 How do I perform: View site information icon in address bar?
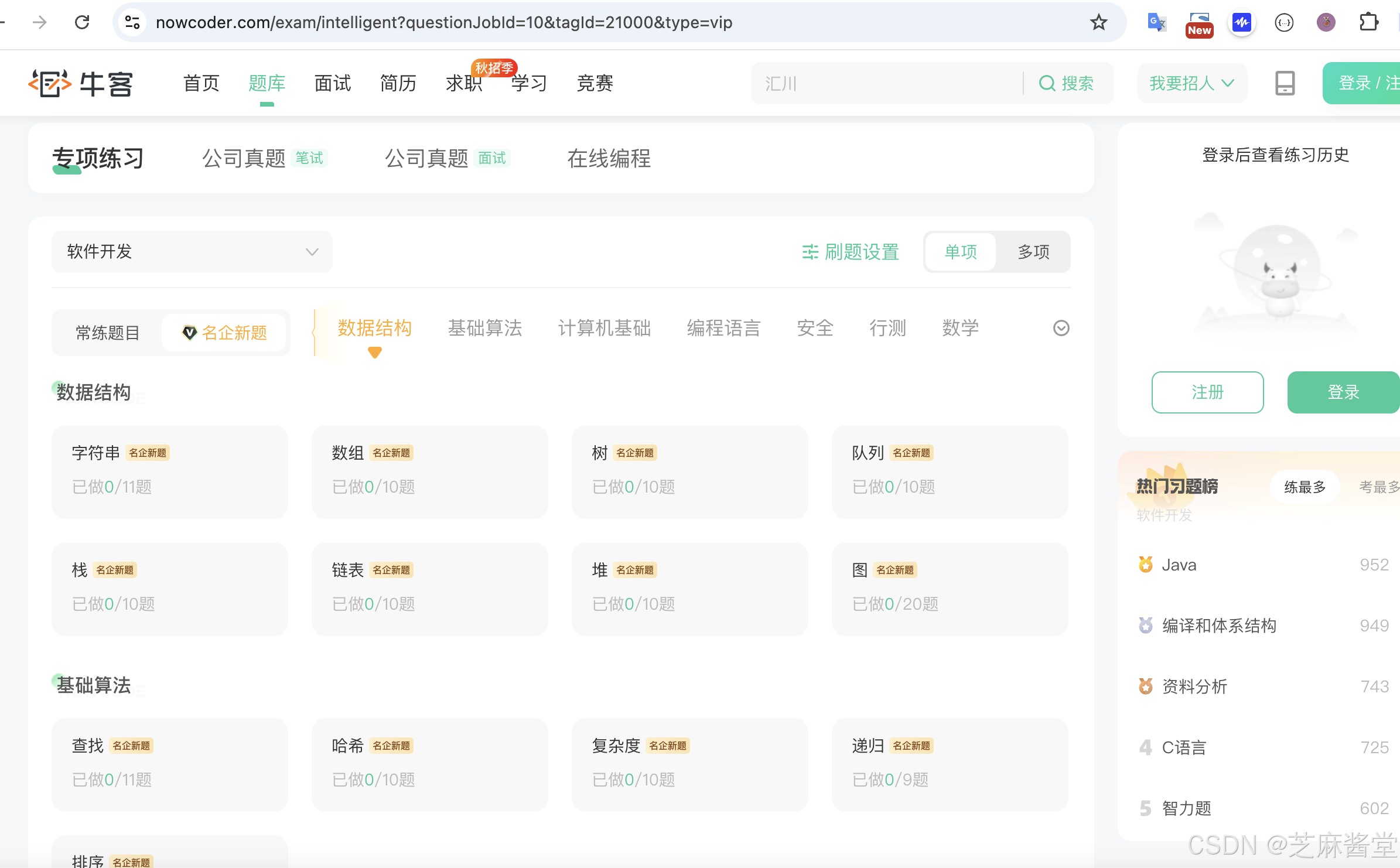coord(132,22)
